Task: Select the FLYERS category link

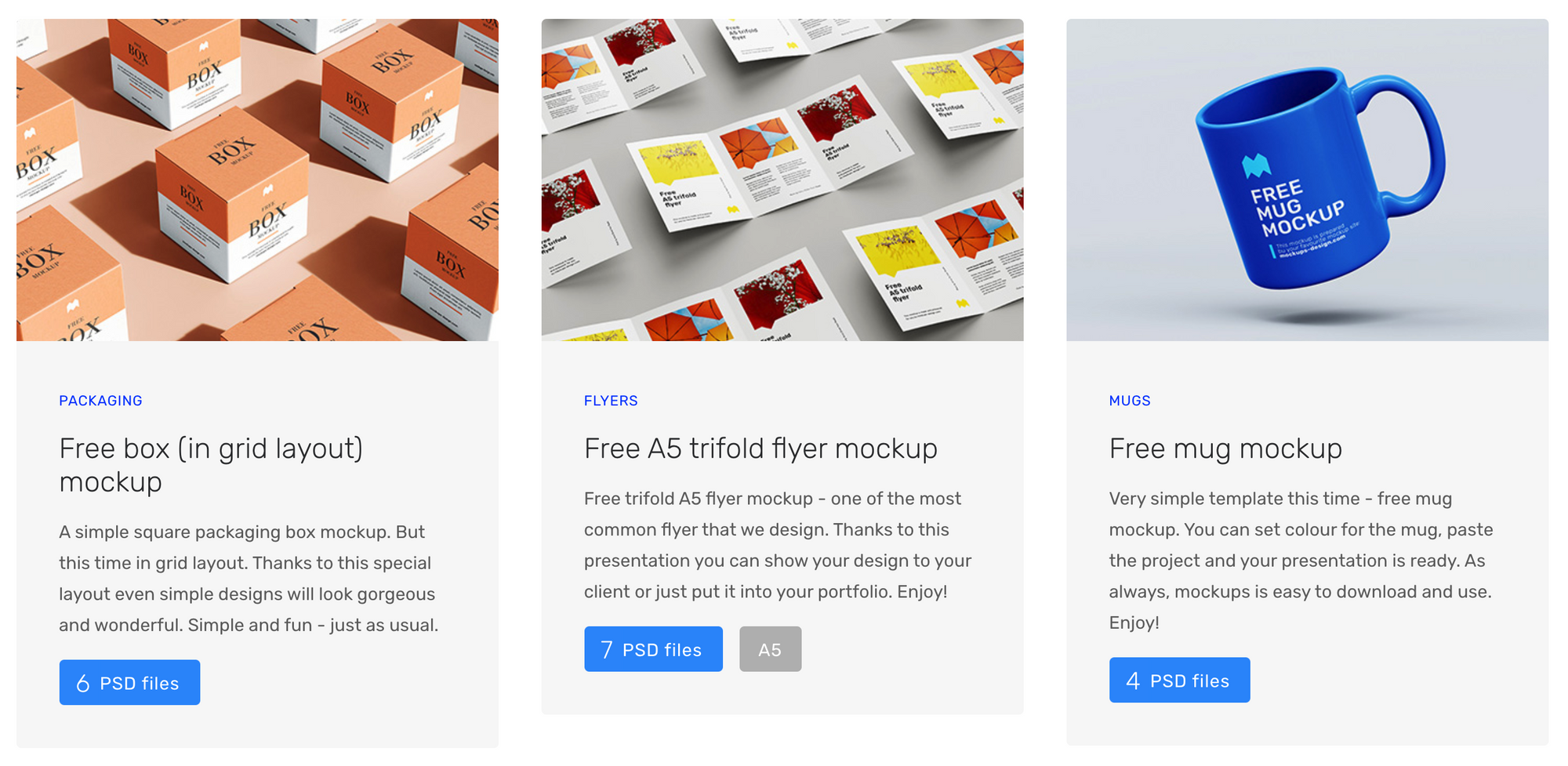Action: click(611, 401)
